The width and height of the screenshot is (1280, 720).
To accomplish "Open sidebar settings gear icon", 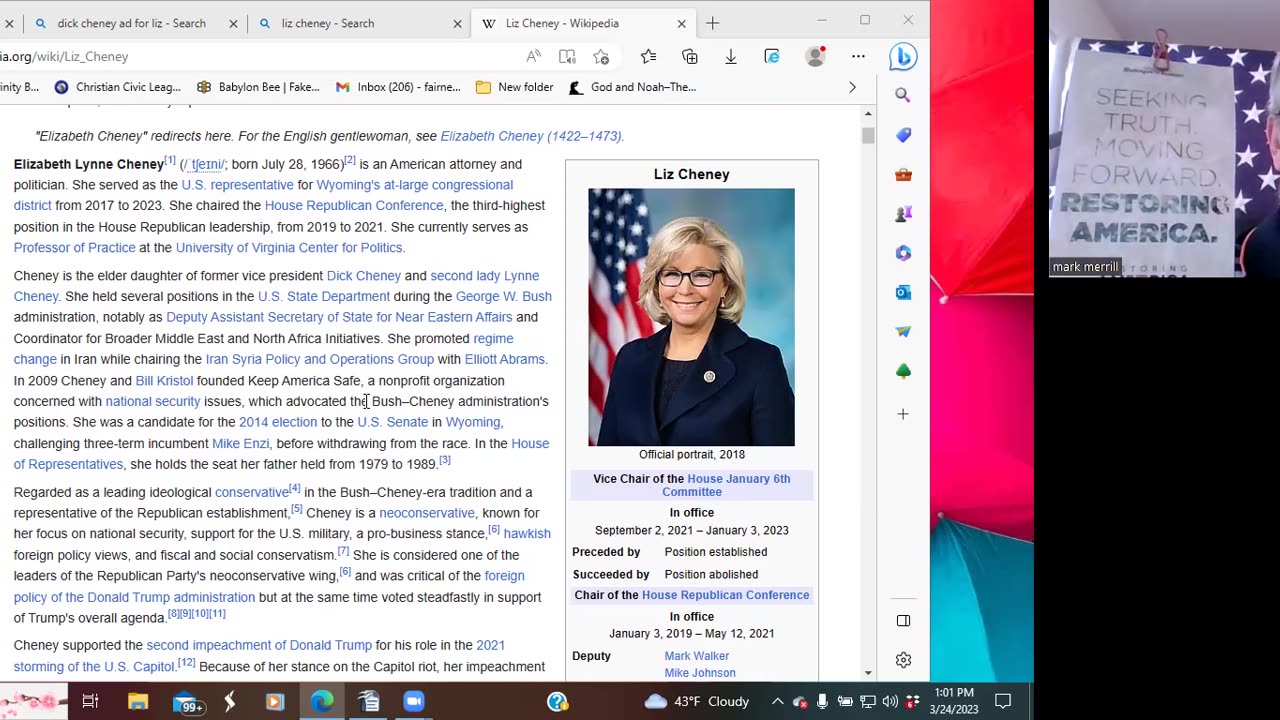I will (903, 660).
